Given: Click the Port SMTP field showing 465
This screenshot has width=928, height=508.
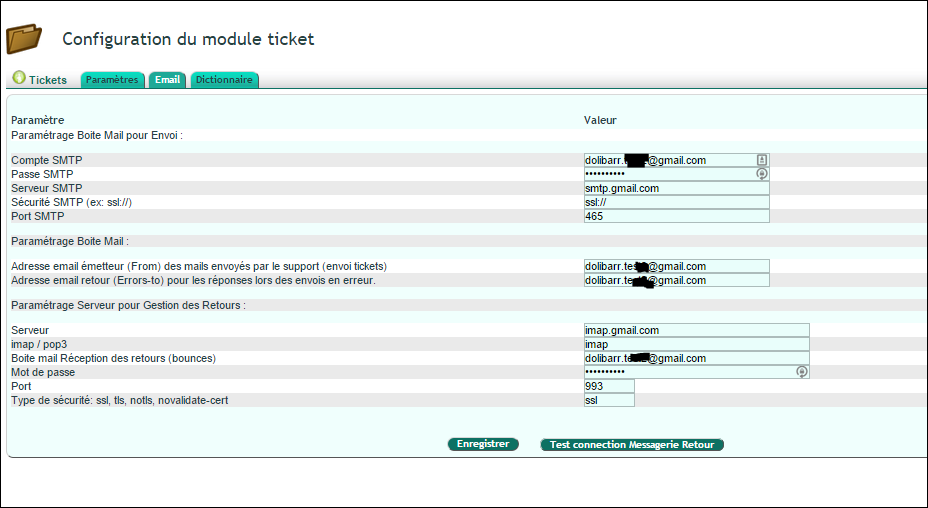Looking at the screenshot, I should pyautogui.click(x=676, y=217).
